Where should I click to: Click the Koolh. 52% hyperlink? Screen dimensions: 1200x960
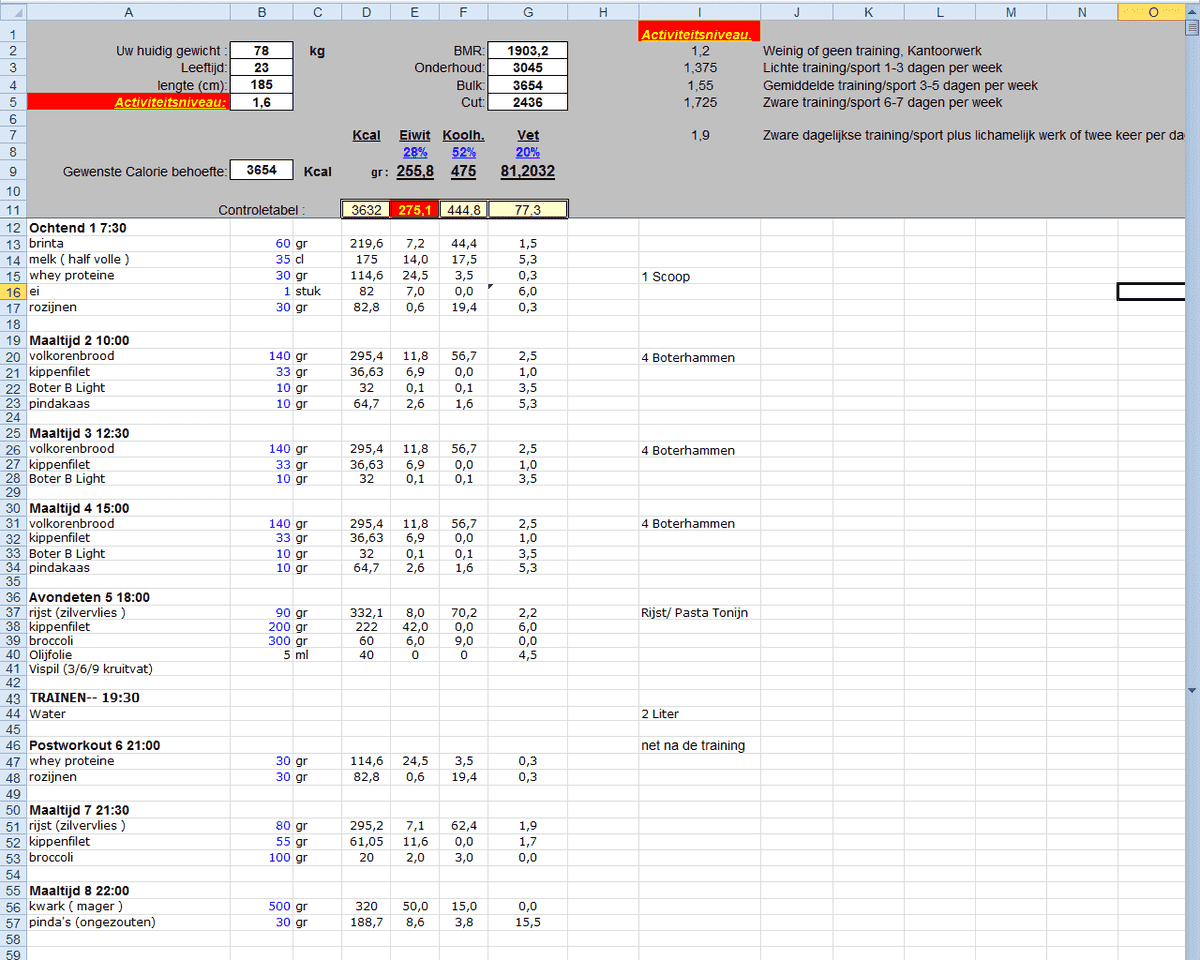tap(463, 152)
